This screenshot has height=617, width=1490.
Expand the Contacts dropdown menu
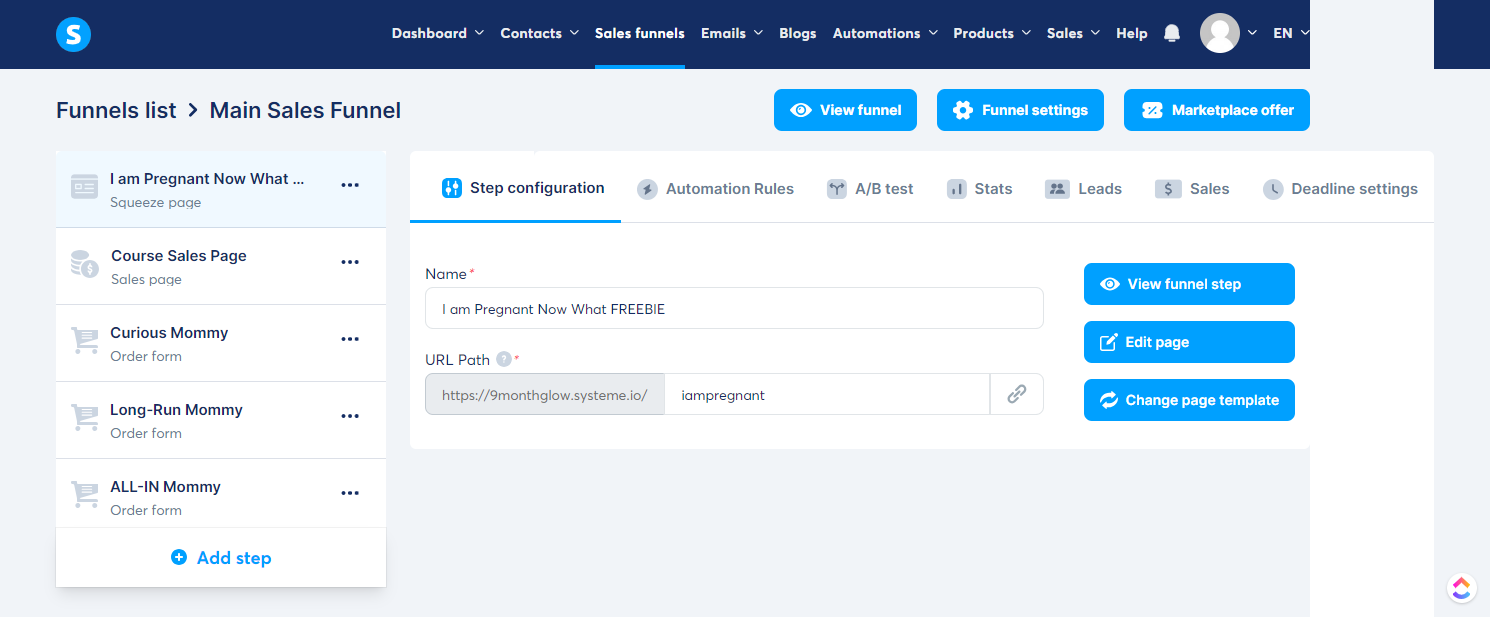pos(540,33)
